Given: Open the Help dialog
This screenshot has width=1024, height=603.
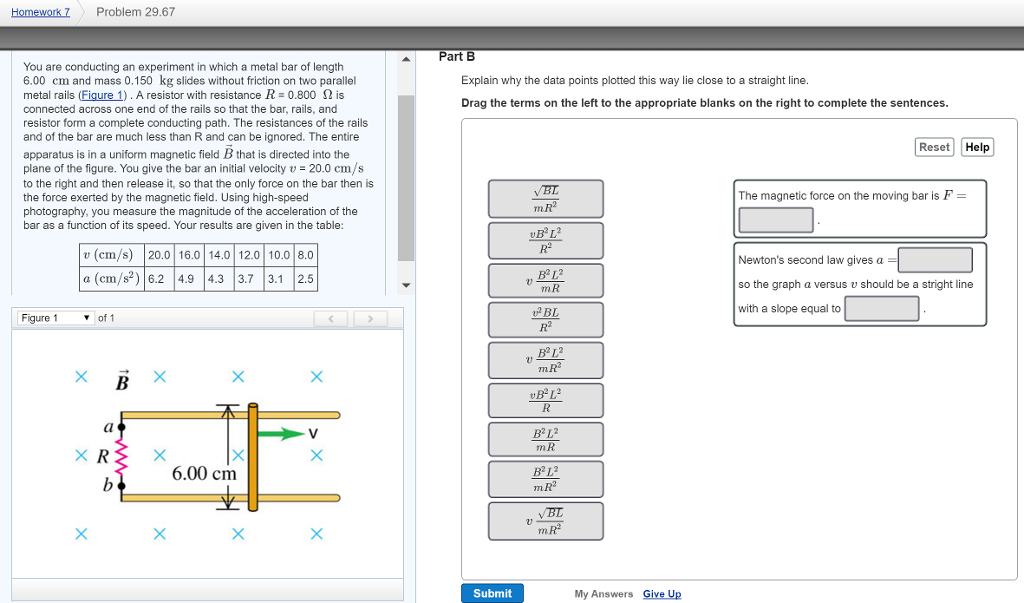Looking at the screenshot, I should [977, 147].
